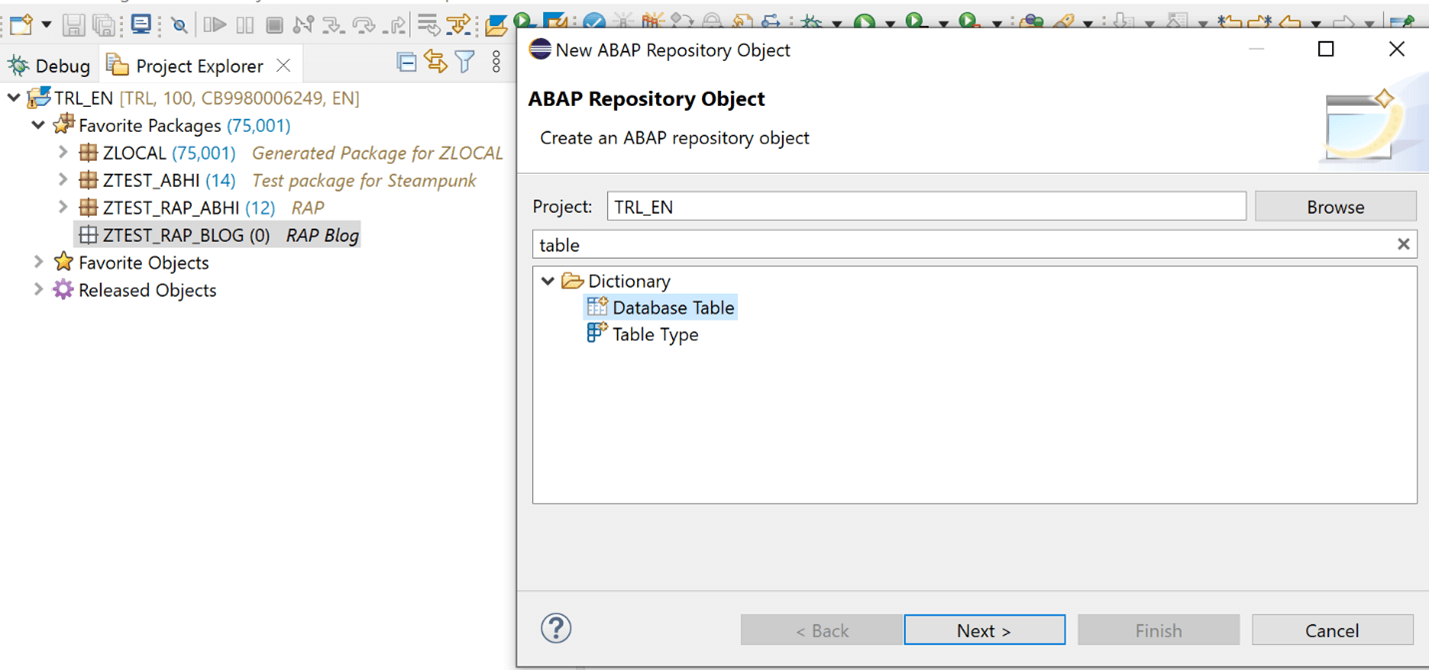Click the filter funnel icon

point(465,62)
